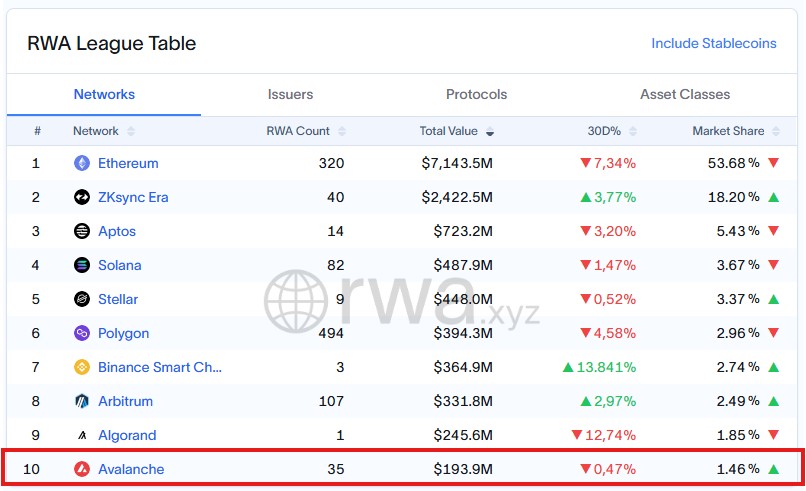Open the Polygon network link
Screen dimensions: 806x491
tap(123, 333)
